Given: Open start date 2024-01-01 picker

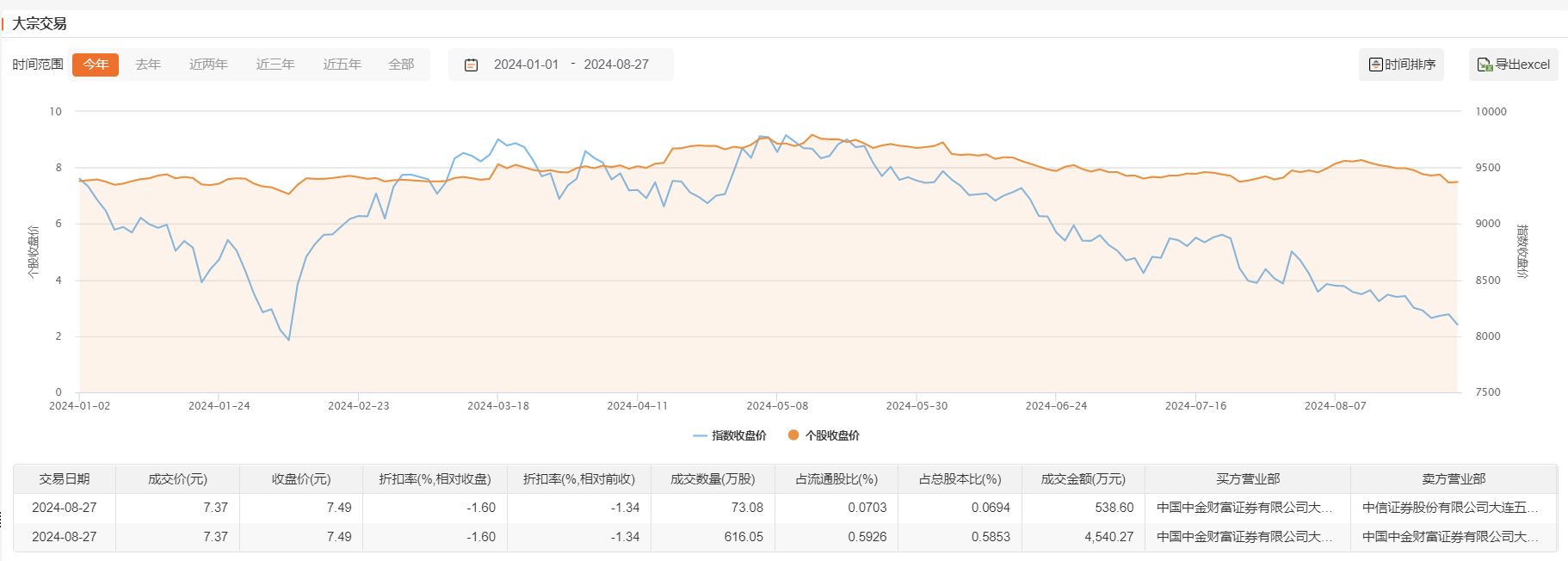Looking at the screenshot, I should point(526,65).
